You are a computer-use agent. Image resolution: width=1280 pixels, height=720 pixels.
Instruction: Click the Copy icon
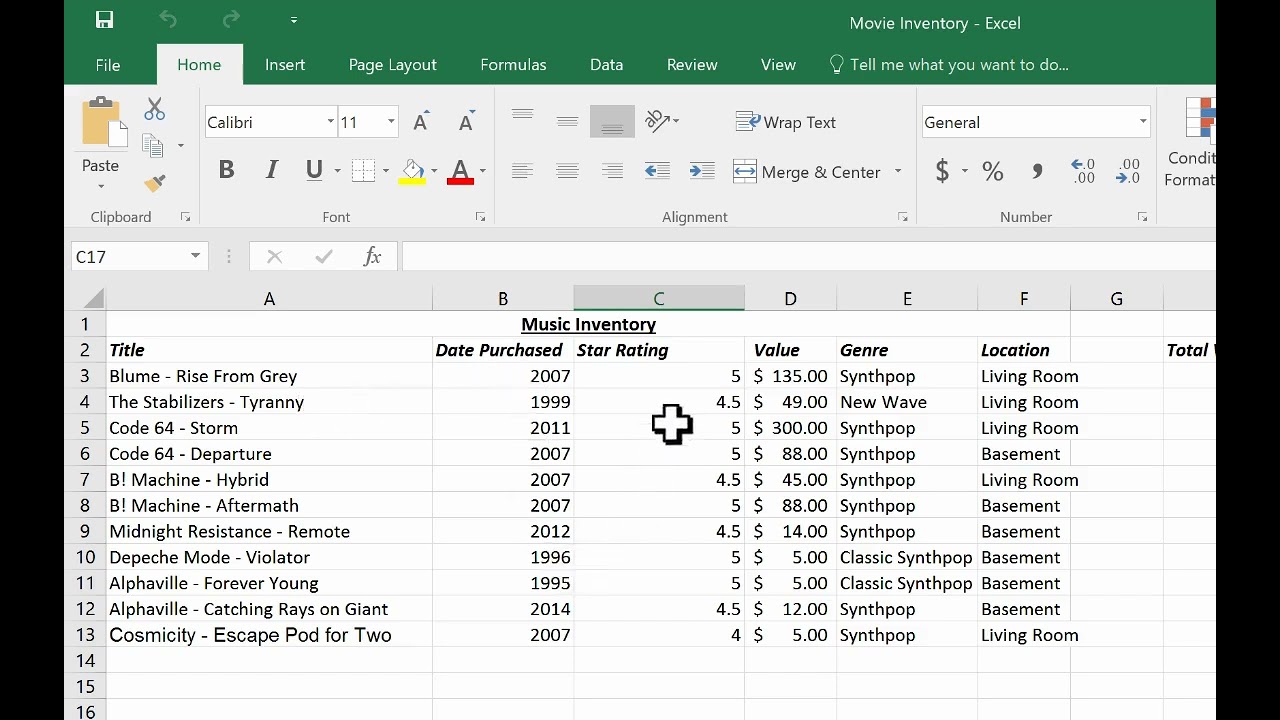pyautogui.click(x=153, y=146)
